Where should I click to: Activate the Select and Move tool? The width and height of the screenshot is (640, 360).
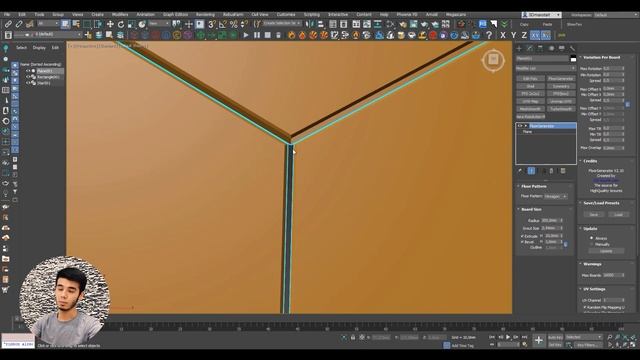point(110,24)
